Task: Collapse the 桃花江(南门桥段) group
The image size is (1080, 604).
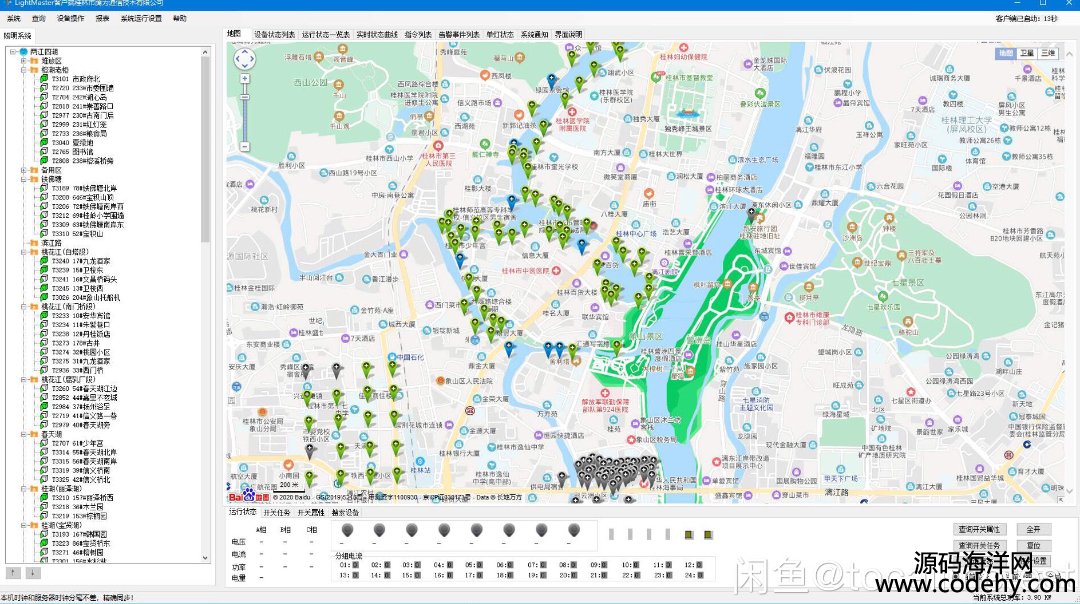Action: (x=23, y=306)
